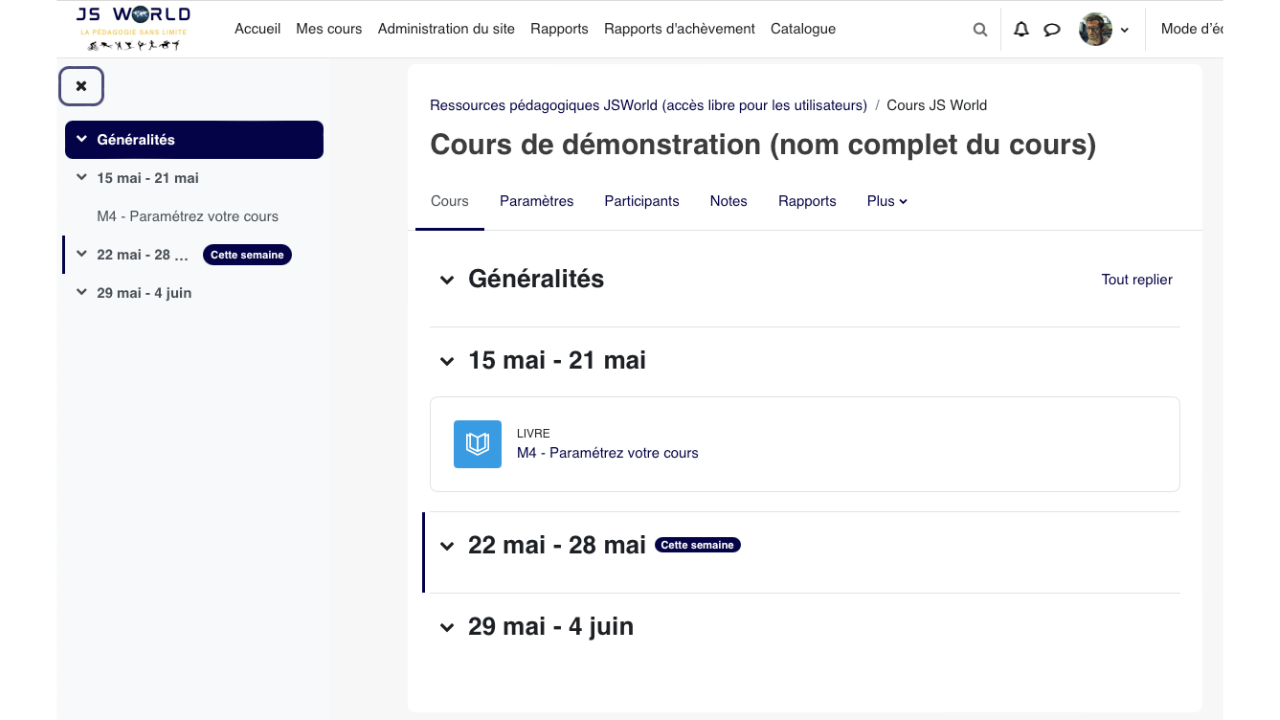The width and height of the screenshot is (1280, 720).
Task: Collapse the 15 mai - 21 mai main section
Action: pos(446,361)
